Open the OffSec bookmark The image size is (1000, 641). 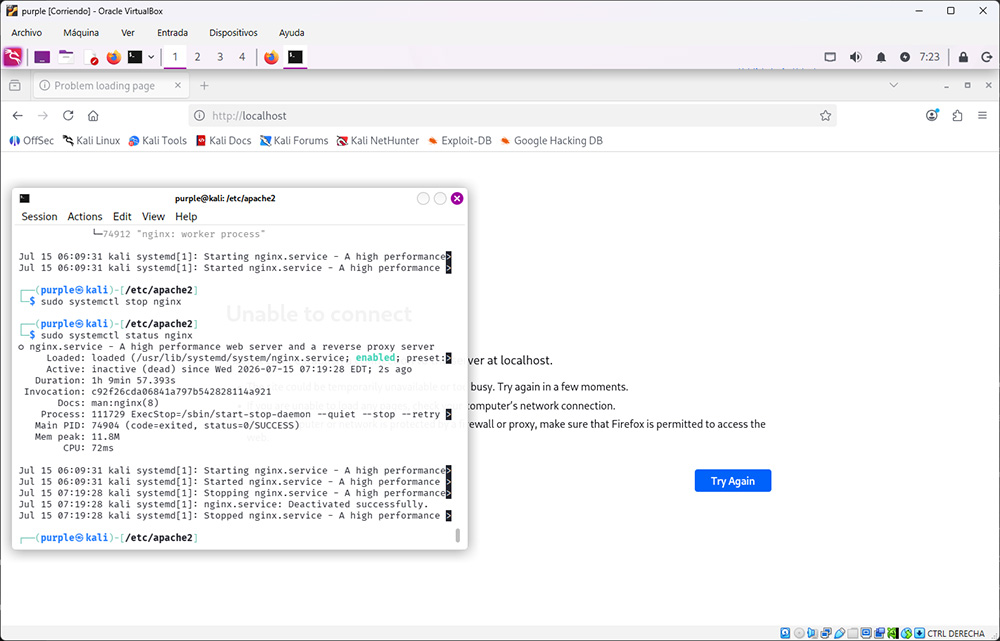click(32, 140)
